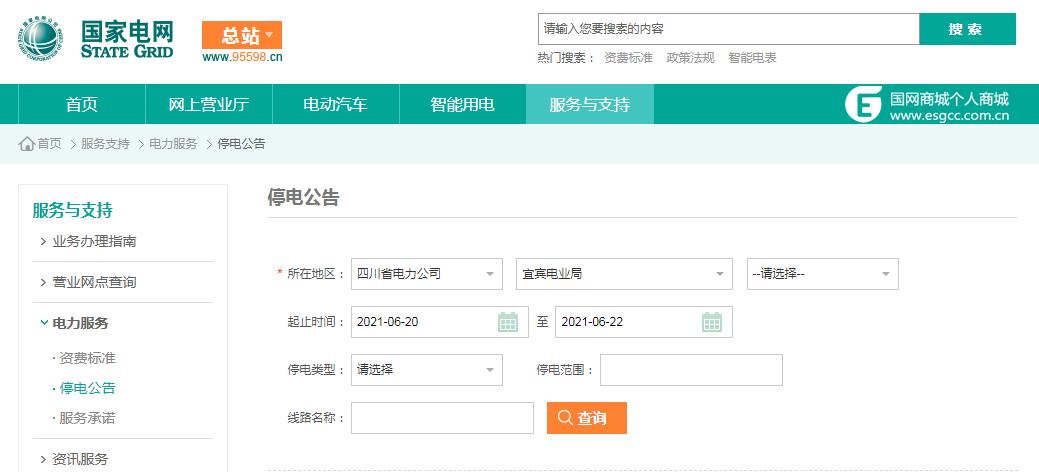The height and width of the screenshot is (472, 1039).
Task: Open the 智能用电 navigation tab
Action: click(462, 104)
